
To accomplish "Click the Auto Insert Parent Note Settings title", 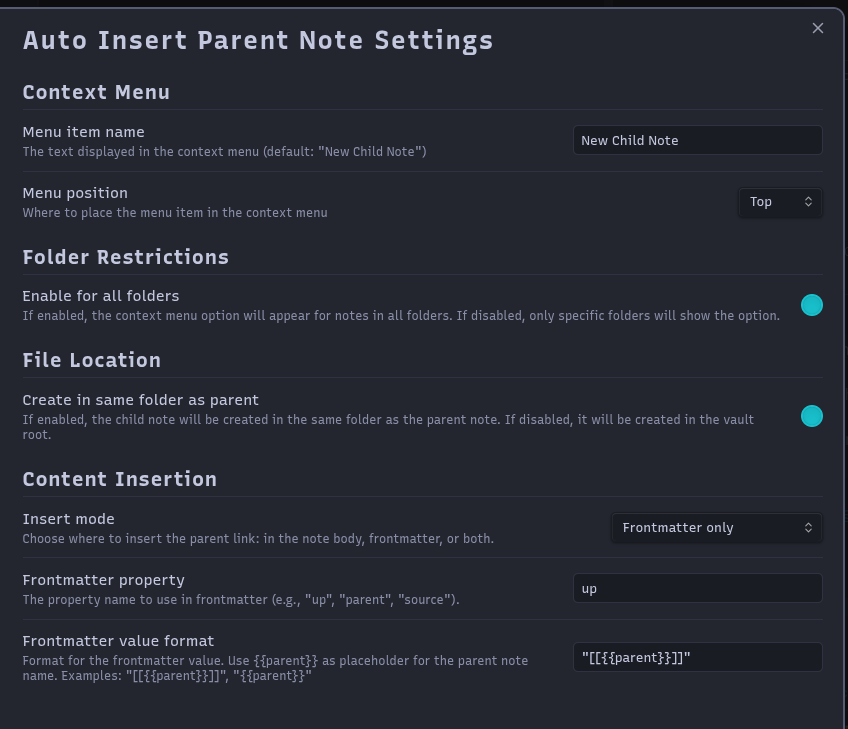I will click(258, 40).
